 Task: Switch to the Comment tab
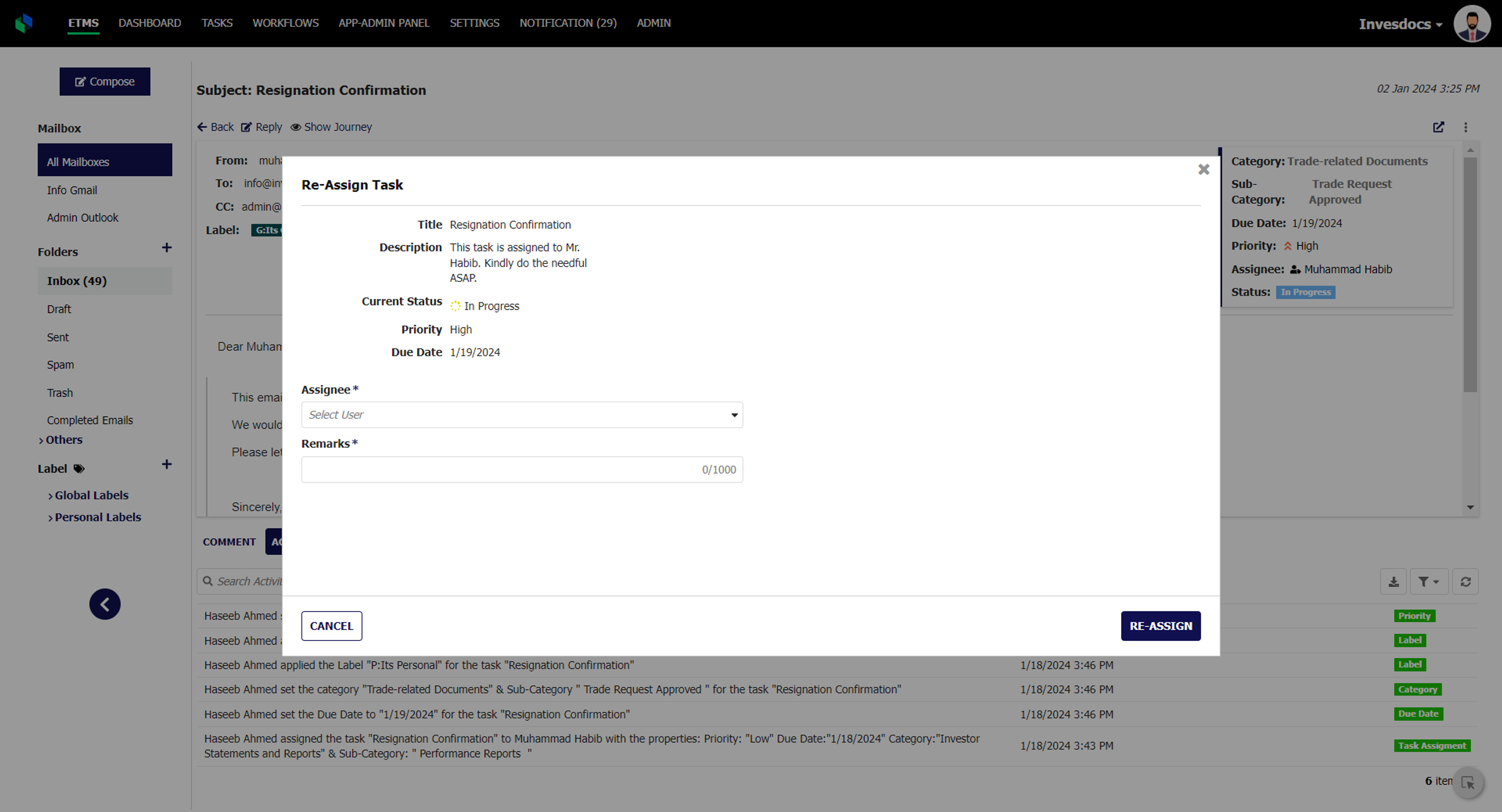(229, 541)
